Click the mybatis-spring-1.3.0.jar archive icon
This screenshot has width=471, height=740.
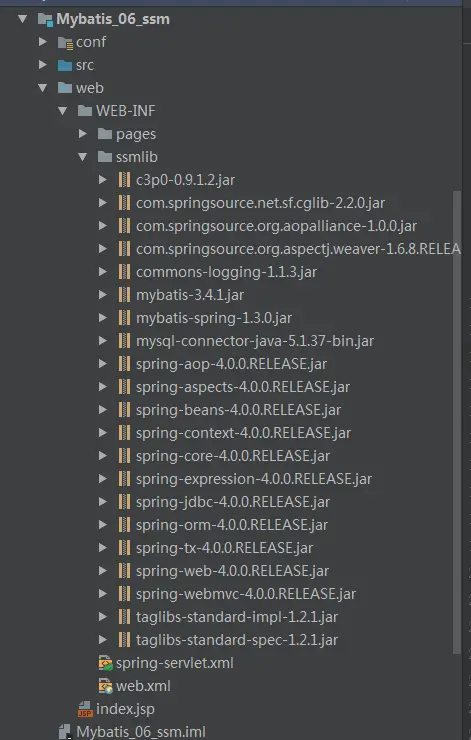[125, 318]
